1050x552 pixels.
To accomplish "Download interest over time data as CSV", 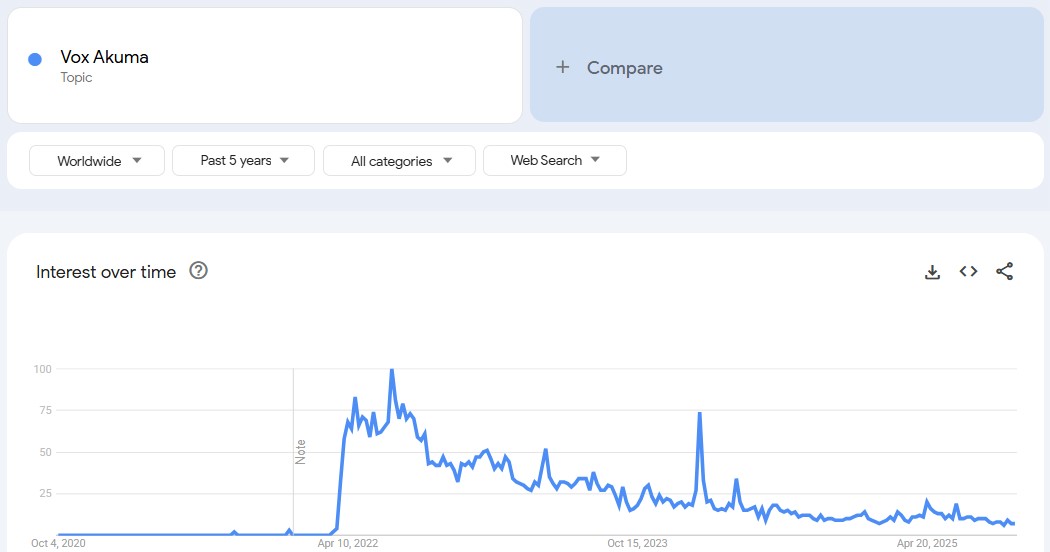I will tap(932, 272).
